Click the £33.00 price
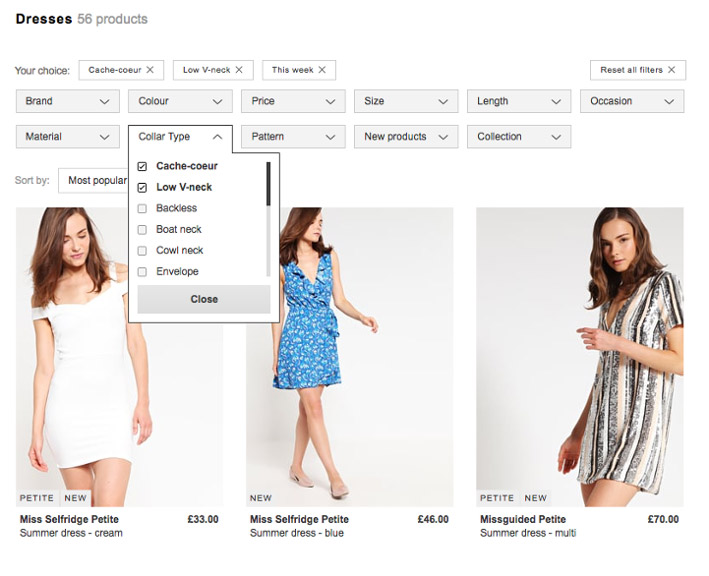 tap(203, 519)
